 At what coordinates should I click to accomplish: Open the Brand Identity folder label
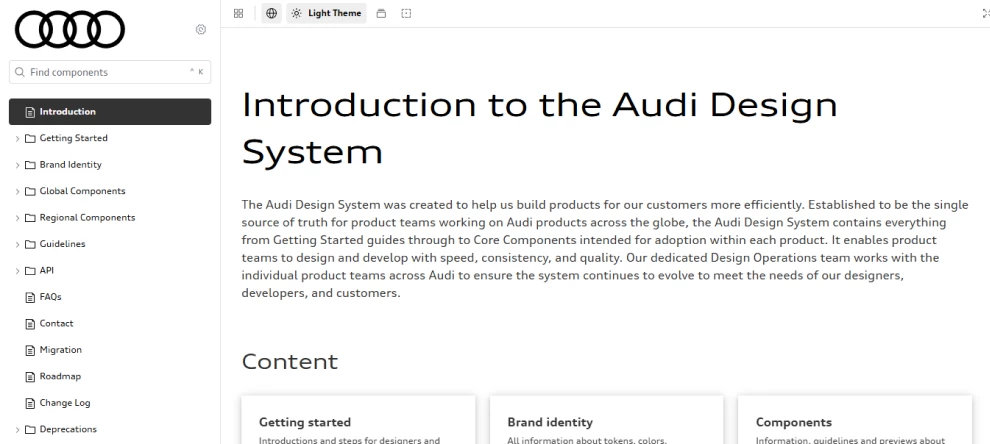pos(70,165)
